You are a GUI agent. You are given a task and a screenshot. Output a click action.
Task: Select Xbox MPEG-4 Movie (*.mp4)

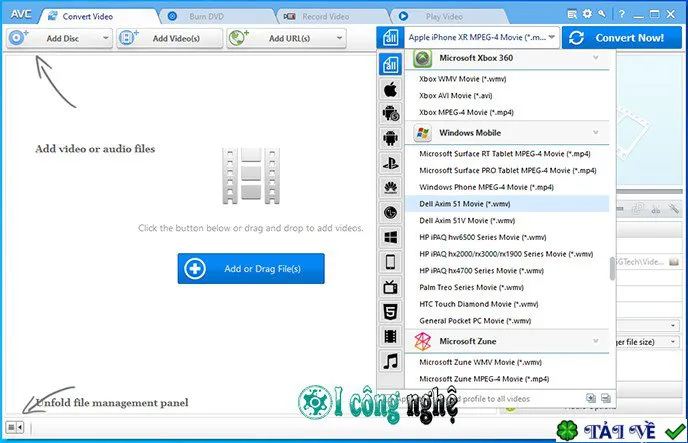coord(507,112)
